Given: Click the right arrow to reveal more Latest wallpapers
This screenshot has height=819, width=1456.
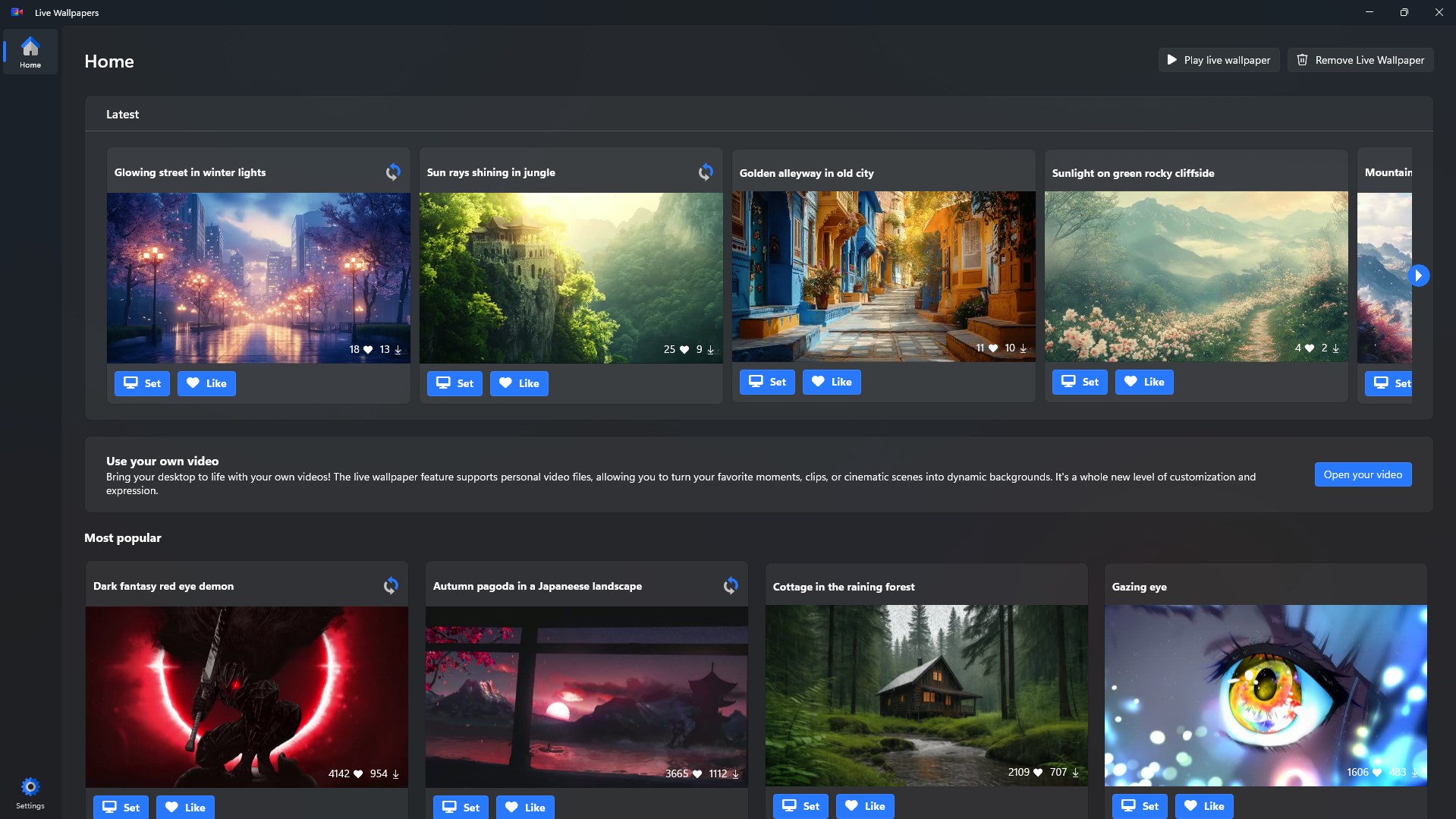Looking at the screenshot, I should (1417, 275).
